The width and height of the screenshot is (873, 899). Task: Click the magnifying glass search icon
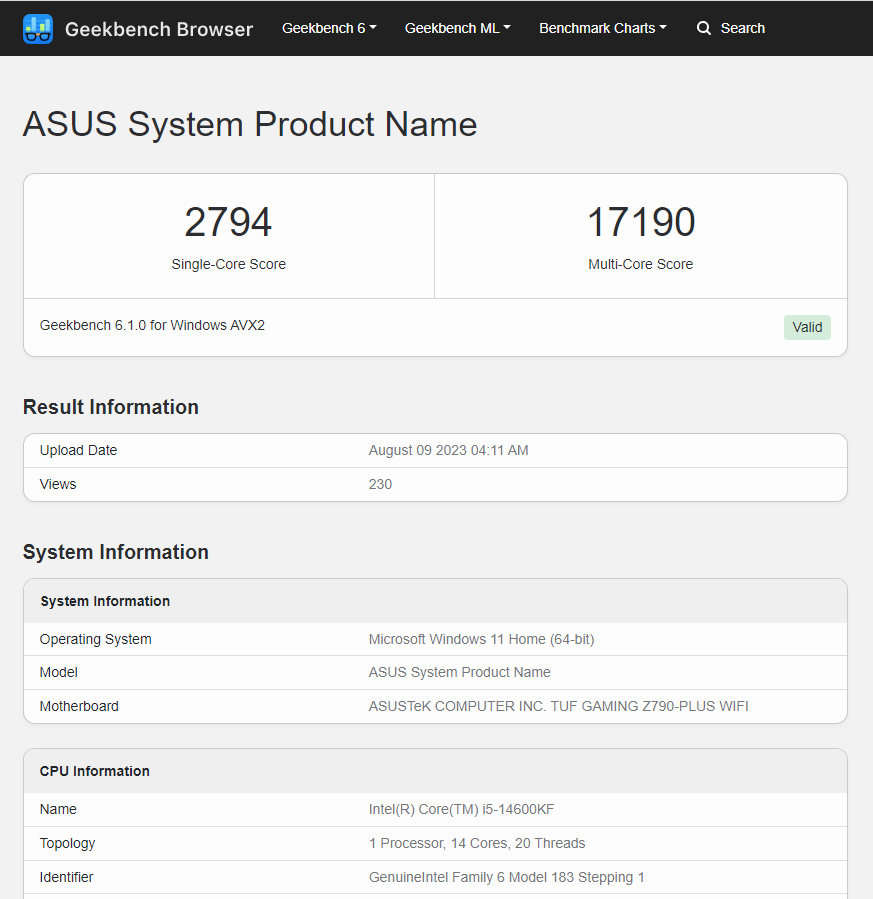[x=704, y=28]
